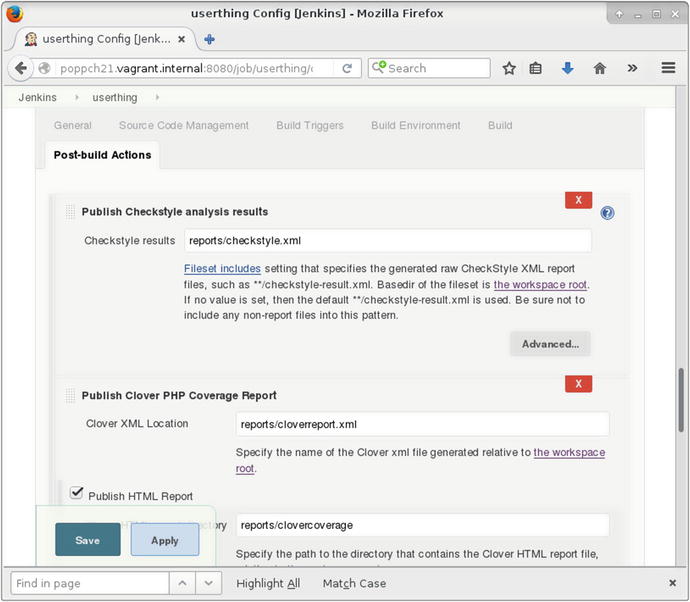Viewport: 690px width, 602px height.
Task: Click the Firefox Search box
Action: [x=429, y=68]
